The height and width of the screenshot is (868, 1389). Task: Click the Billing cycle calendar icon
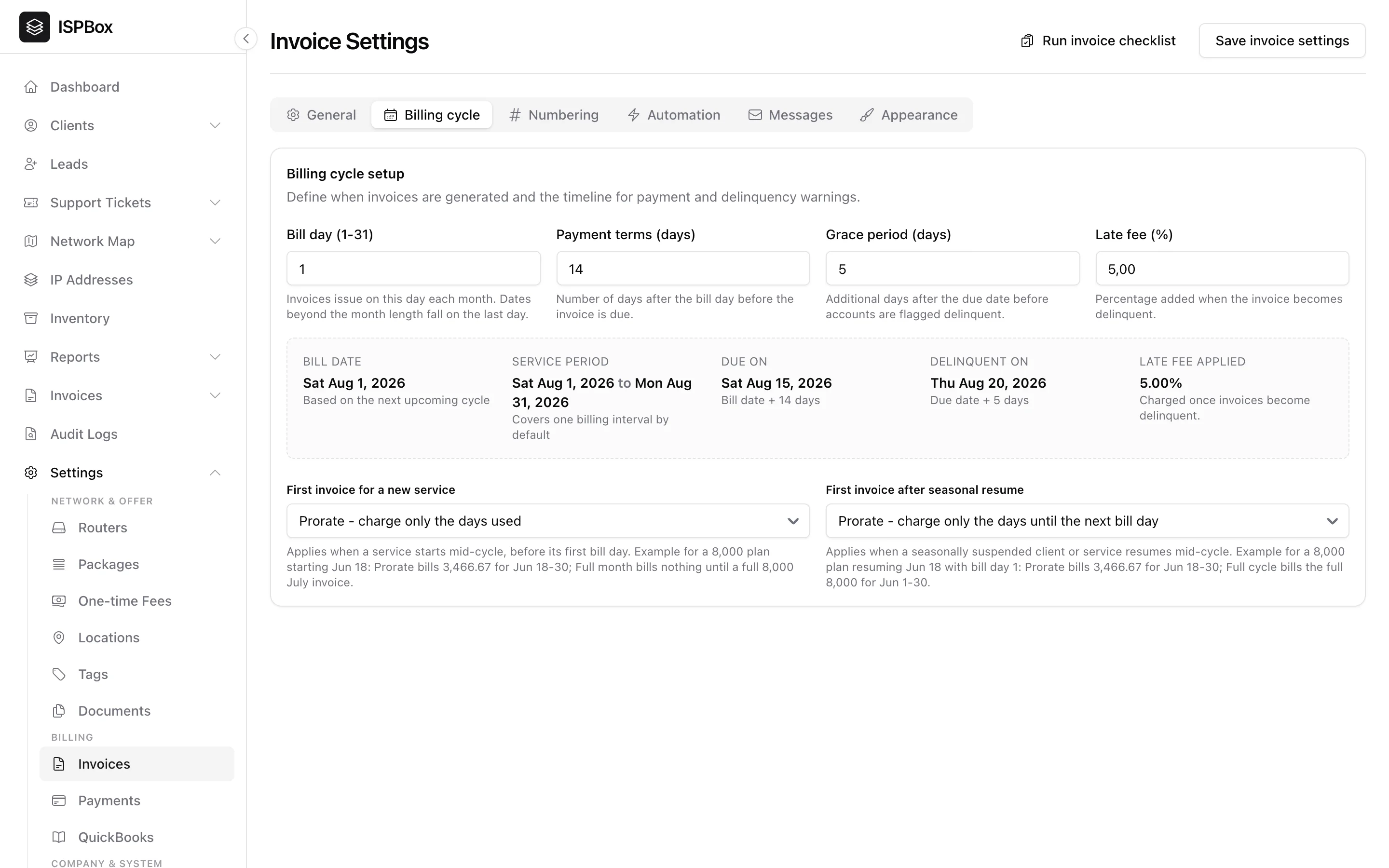pos(390,115)
